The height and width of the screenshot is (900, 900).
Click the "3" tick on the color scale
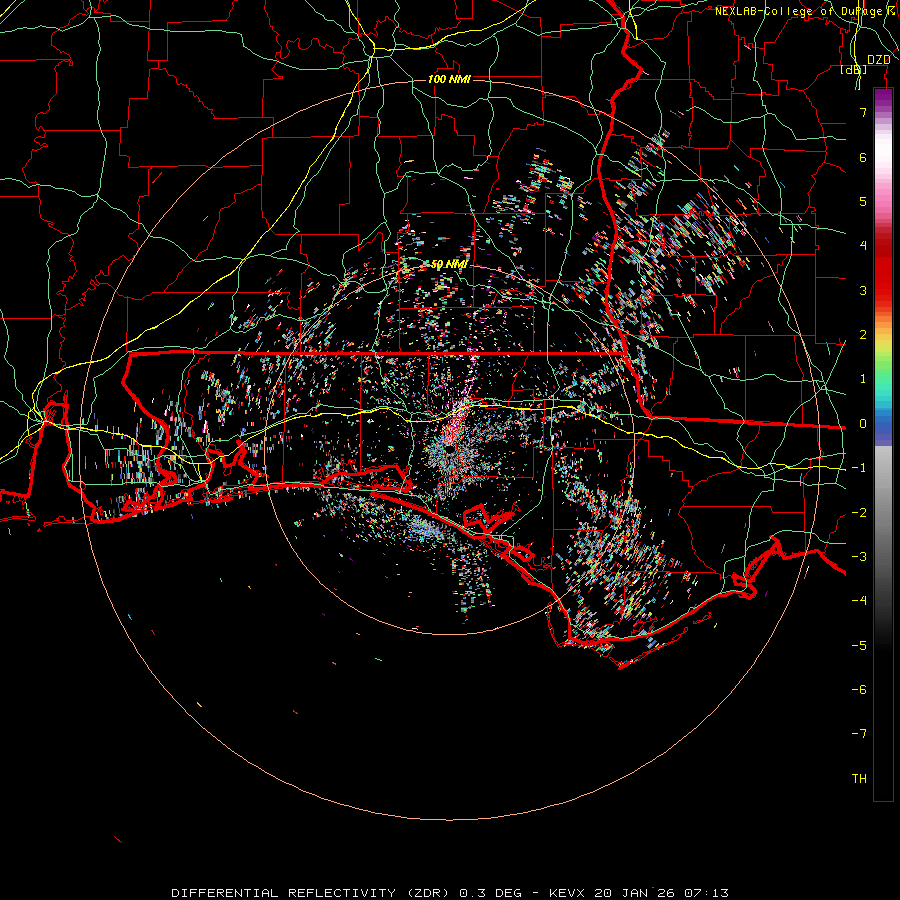tap(863, 290)
